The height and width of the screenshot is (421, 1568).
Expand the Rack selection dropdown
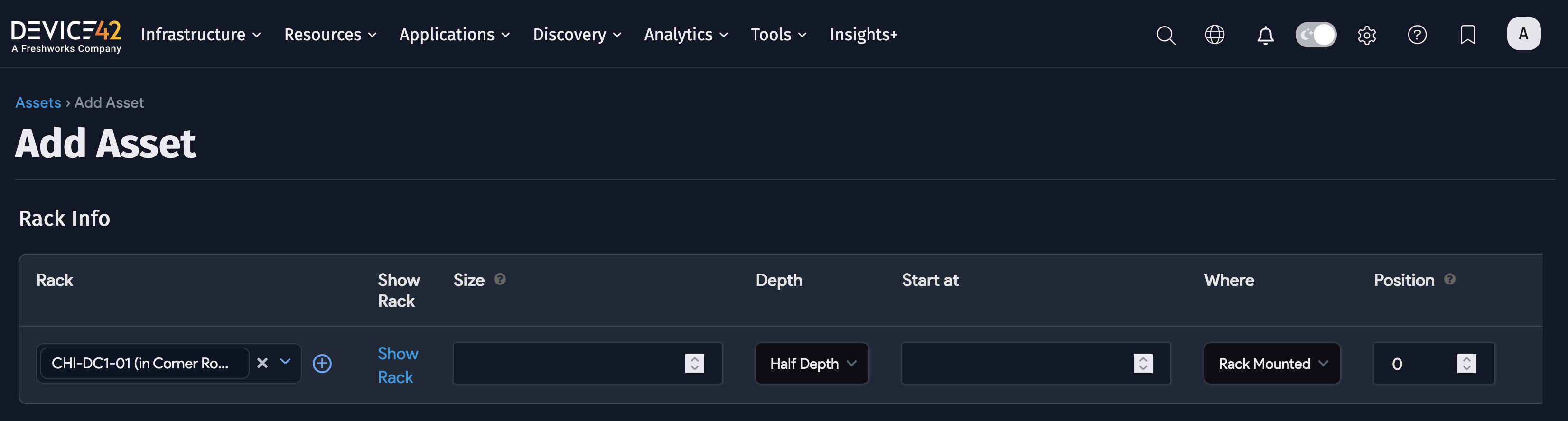[x=285, y=363]
